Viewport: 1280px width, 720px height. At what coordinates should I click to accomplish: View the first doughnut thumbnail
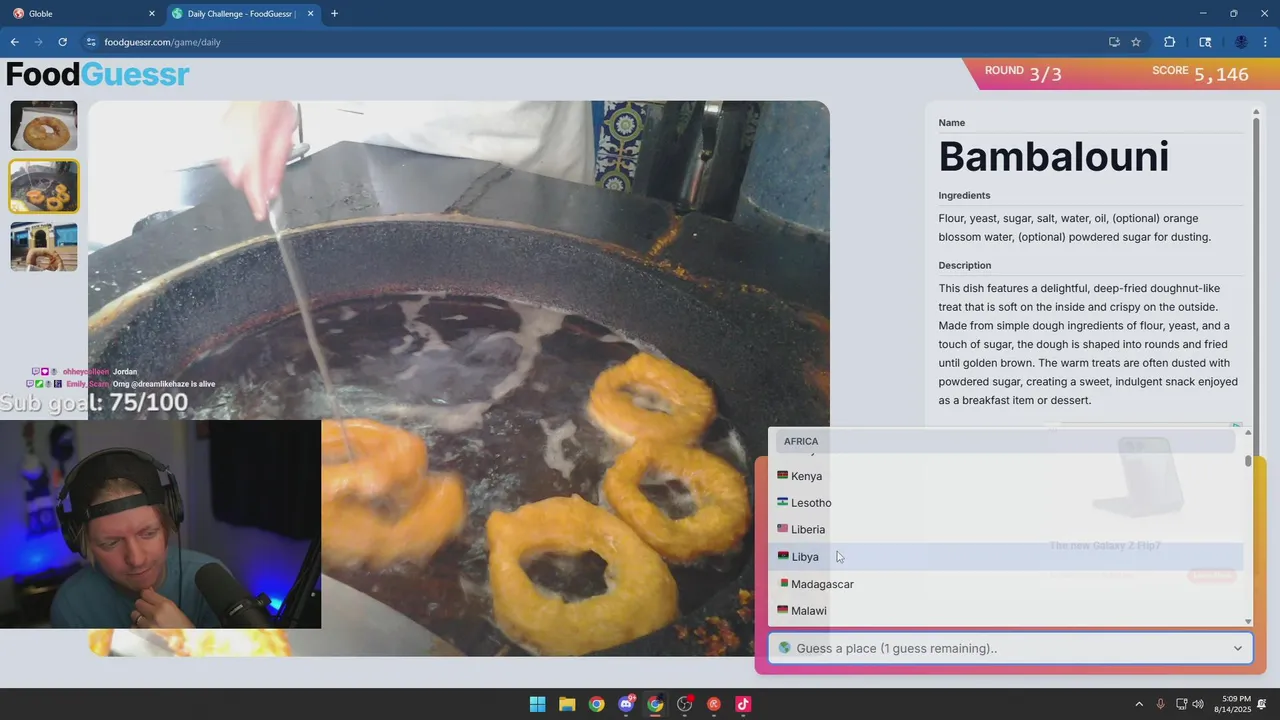44,126
